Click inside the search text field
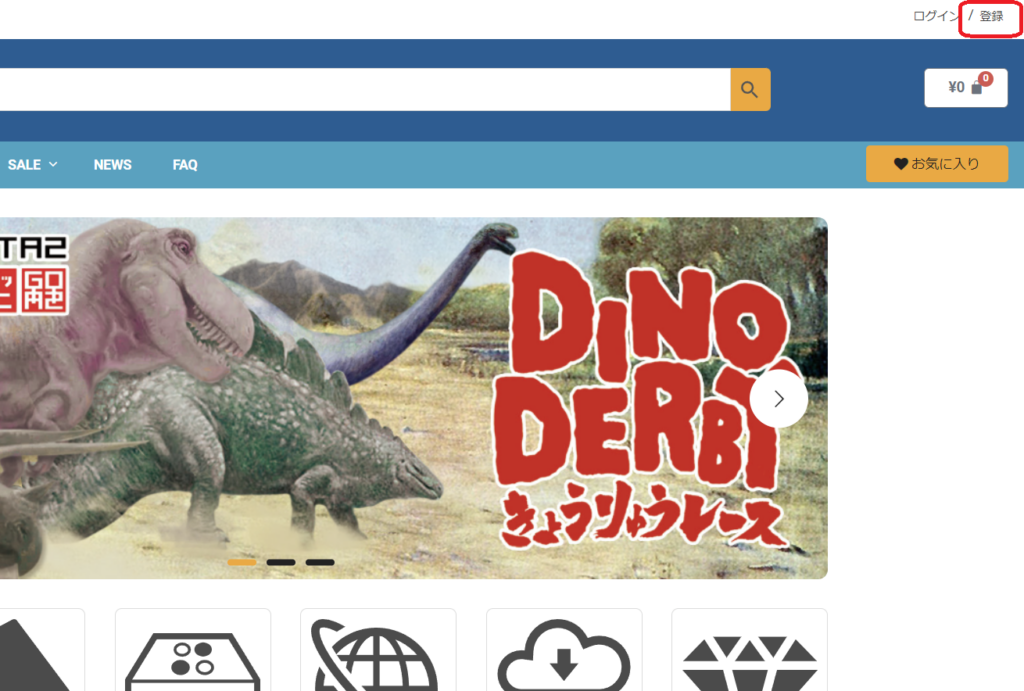This screenshot has width=1024, height=691. pos(365,89)
